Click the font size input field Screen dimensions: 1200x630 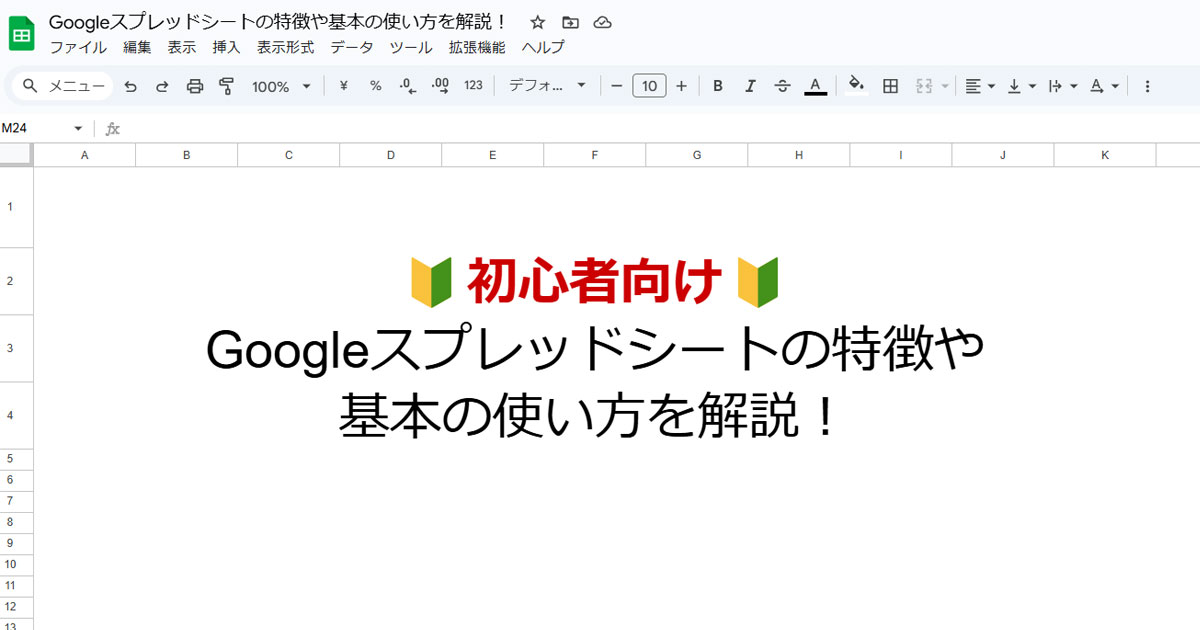(649, 86)
